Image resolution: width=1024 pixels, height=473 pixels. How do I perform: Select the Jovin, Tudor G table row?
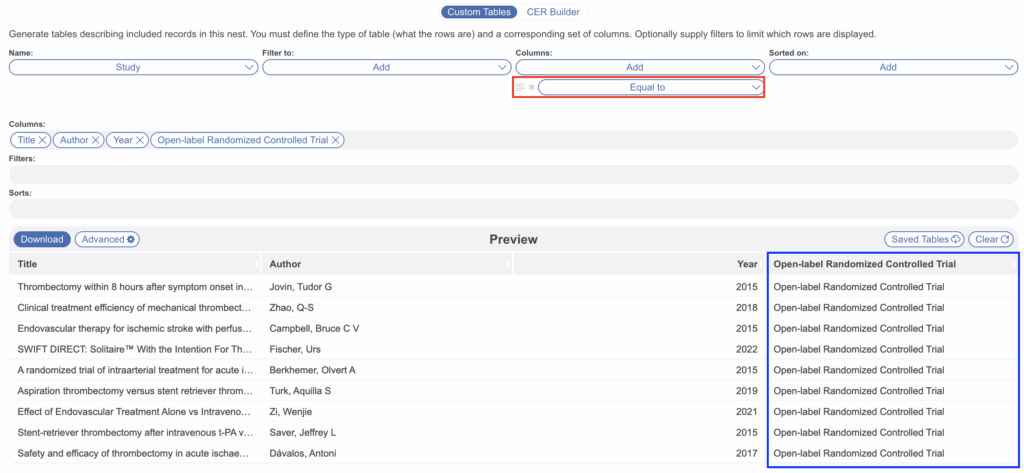pos(300,287)
